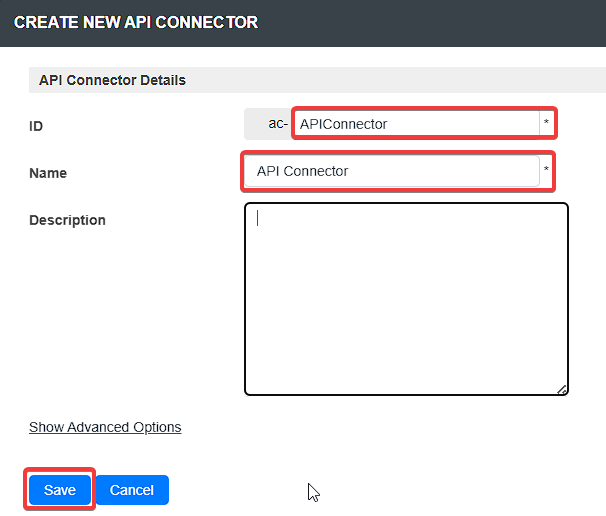Click inside the Description text area

(x=406, y=299)
